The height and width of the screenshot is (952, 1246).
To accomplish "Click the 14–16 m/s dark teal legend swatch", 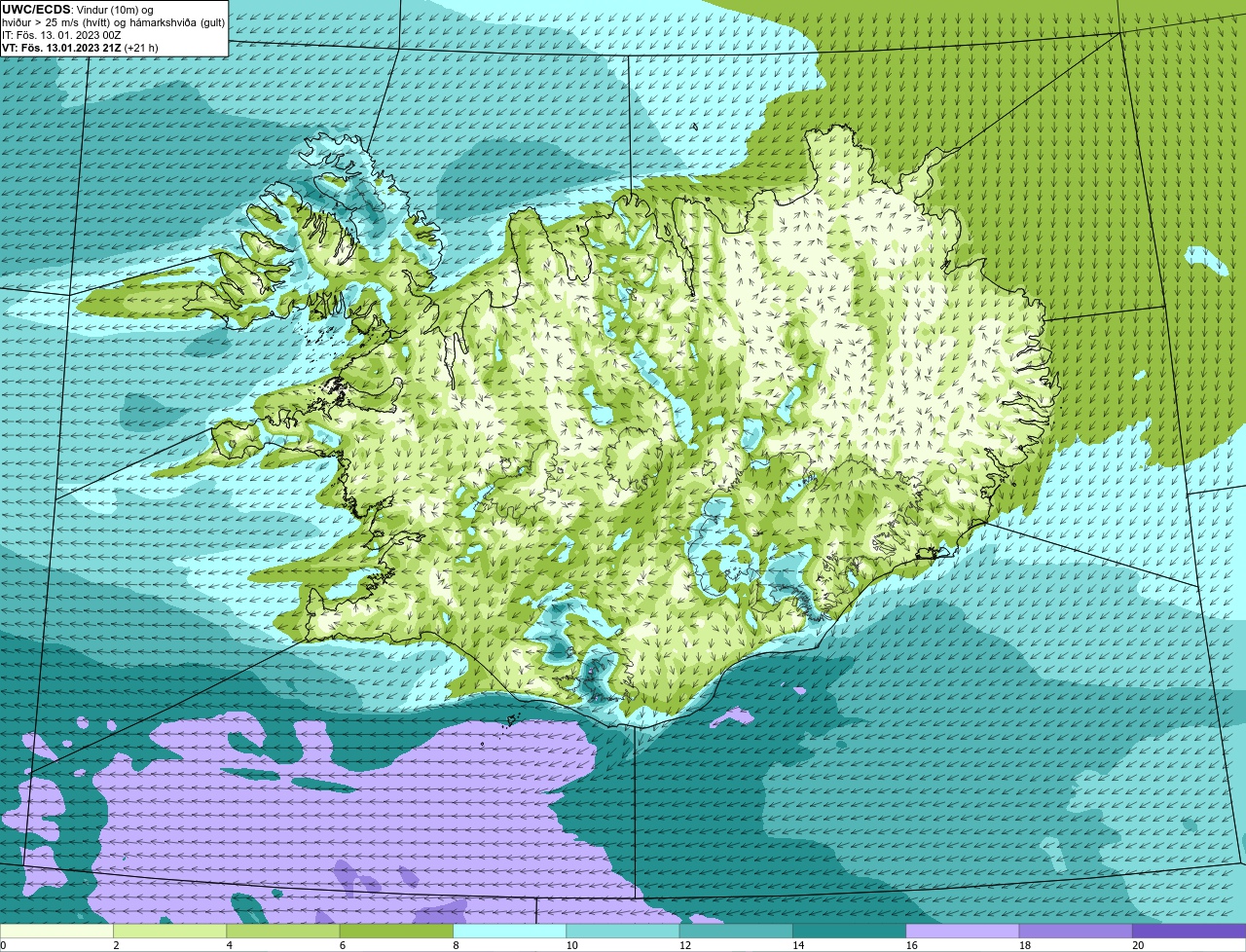I will coord(850,932).
